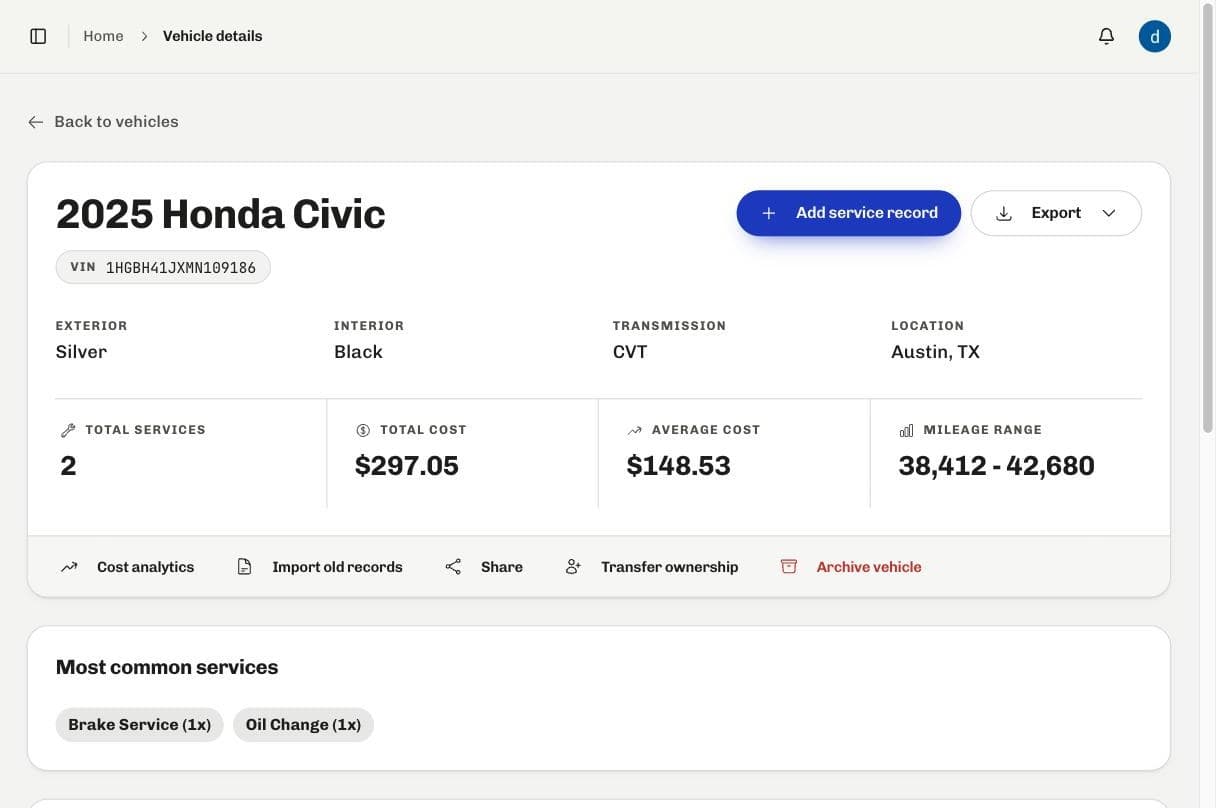Image resolution: width=1216 pixels, height=808 pixels.
Task: Click the trend icon by Average Cost
Action: 634,430
